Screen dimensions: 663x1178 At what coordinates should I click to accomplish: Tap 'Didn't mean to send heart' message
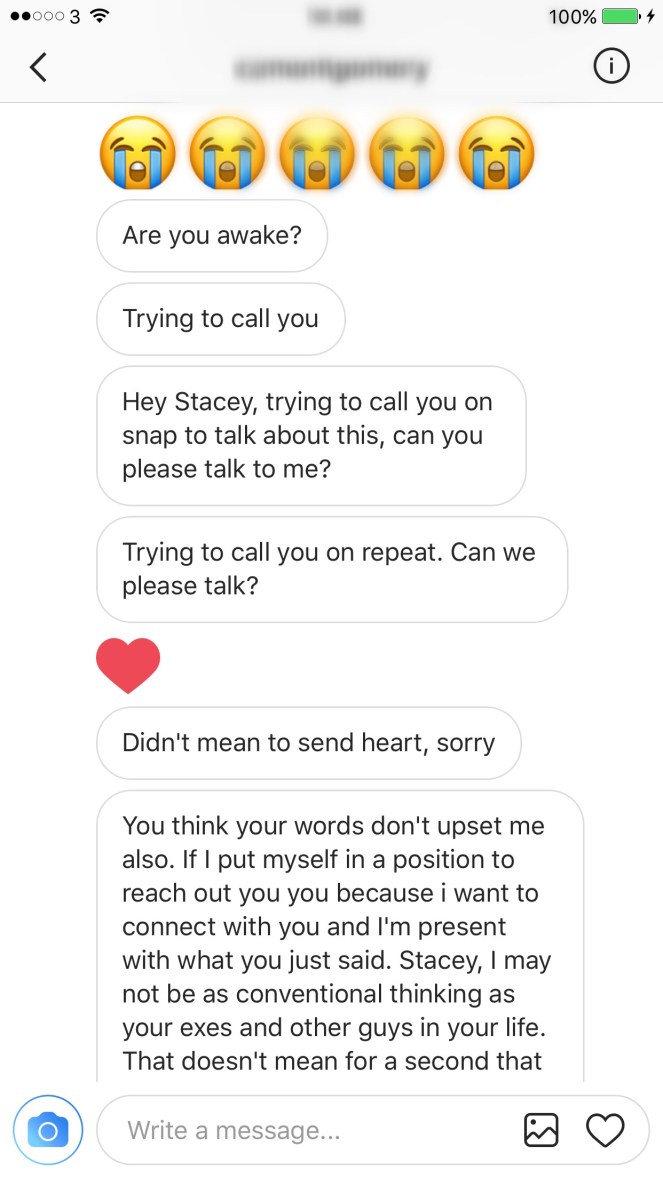pos(308,743)
